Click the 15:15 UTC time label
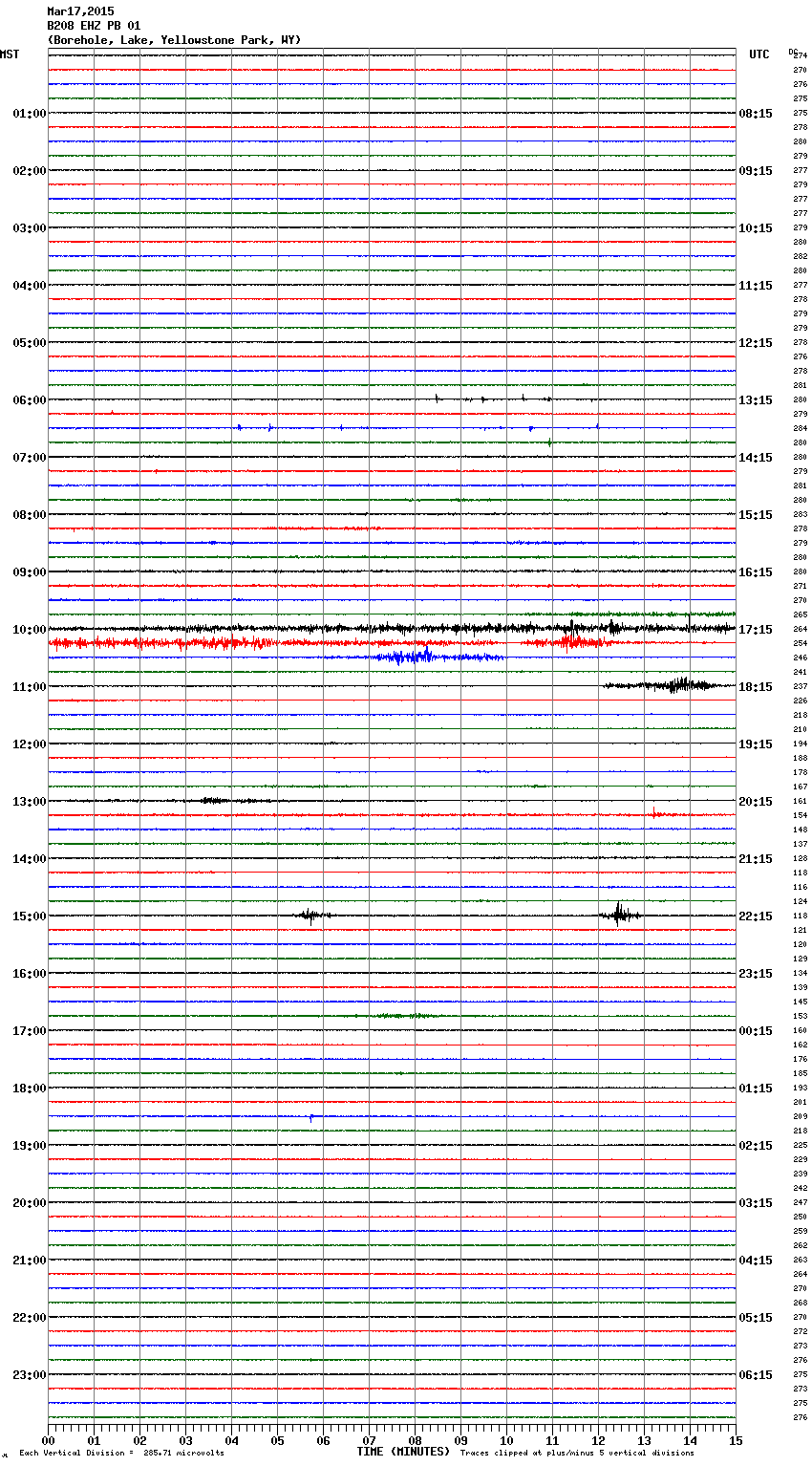The width and height of the screenshot is (812, 1466). [756, 515]
